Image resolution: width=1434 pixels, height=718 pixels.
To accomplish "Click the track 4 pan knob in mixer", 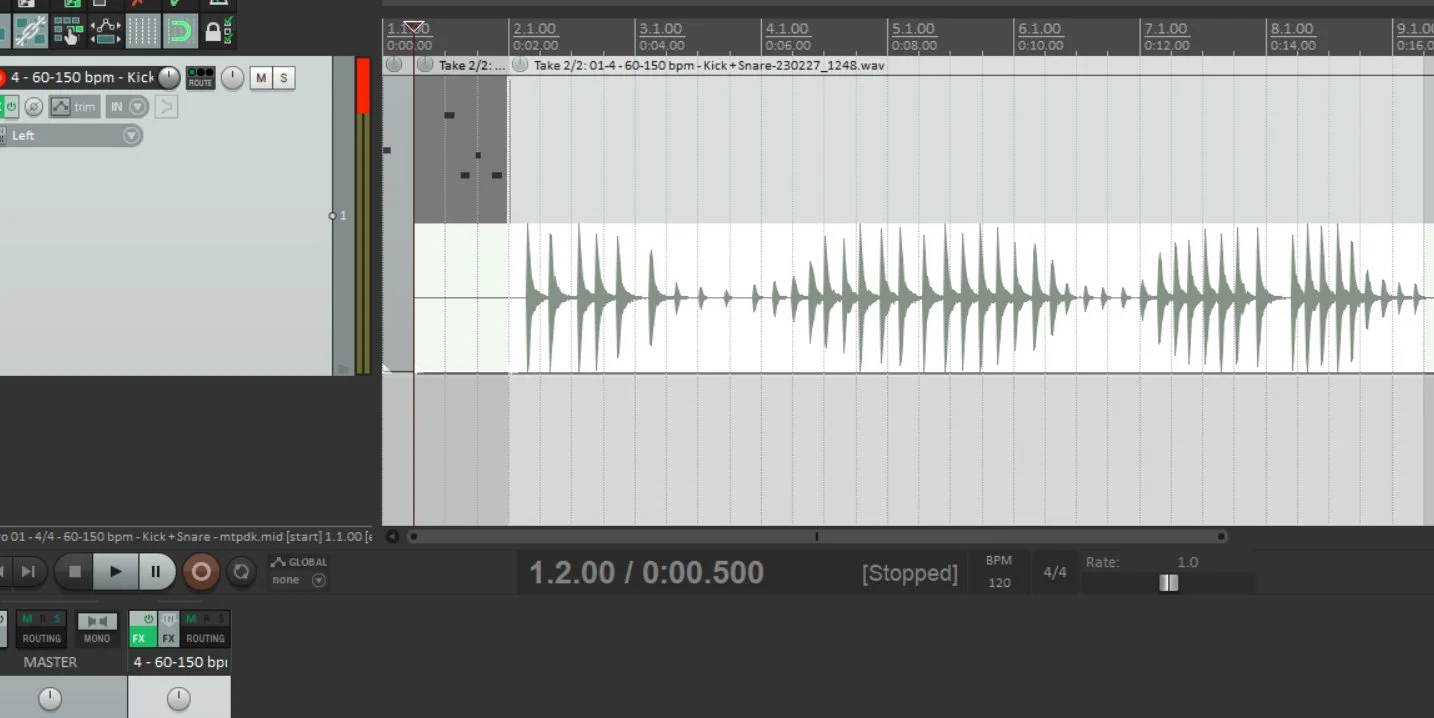I will pos(178,699).
